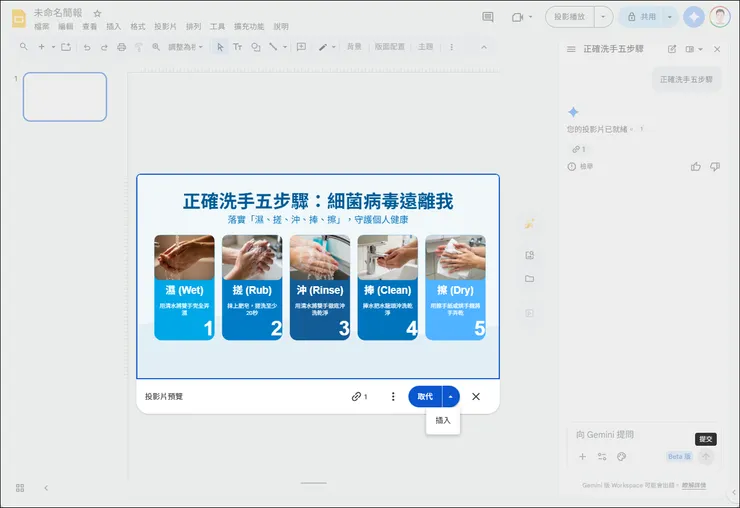Toggle the Gemini sparkle panel button
Screen dimensions: 740x508
[x=694, y=17]
